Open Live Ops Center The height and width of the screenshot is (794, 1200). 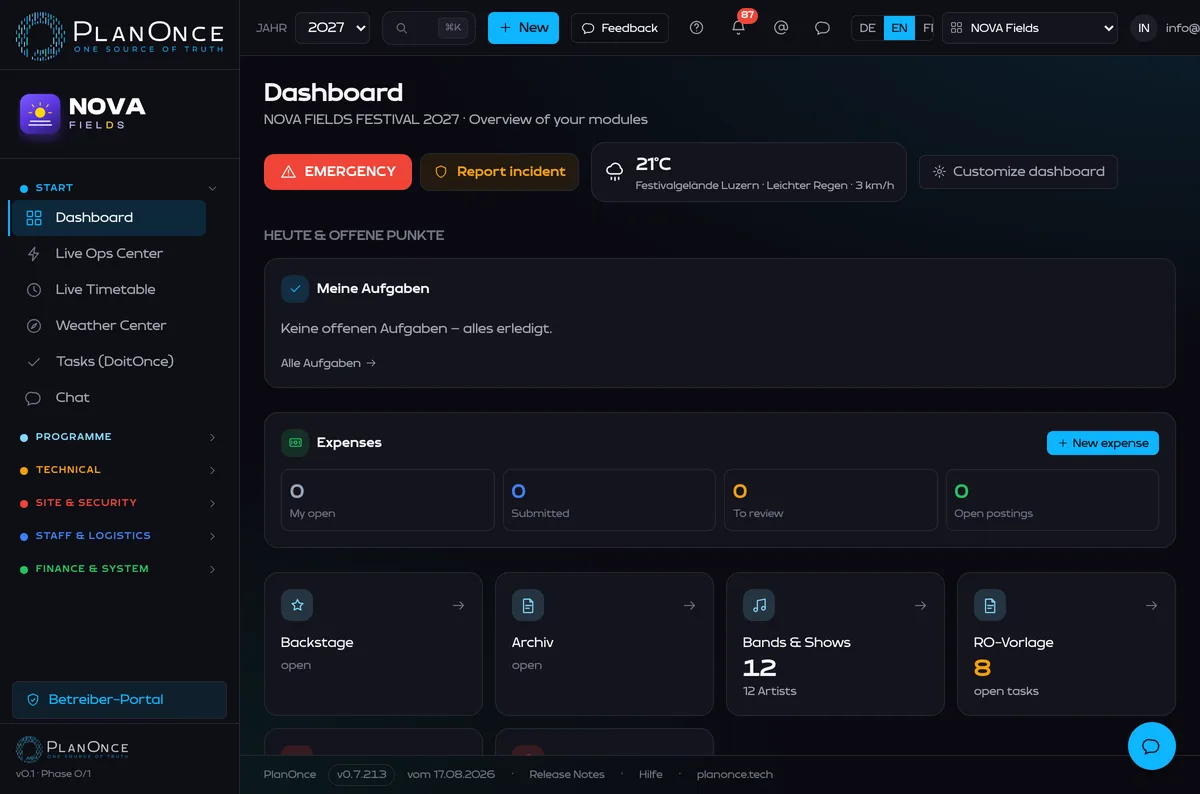click(107, 254)
